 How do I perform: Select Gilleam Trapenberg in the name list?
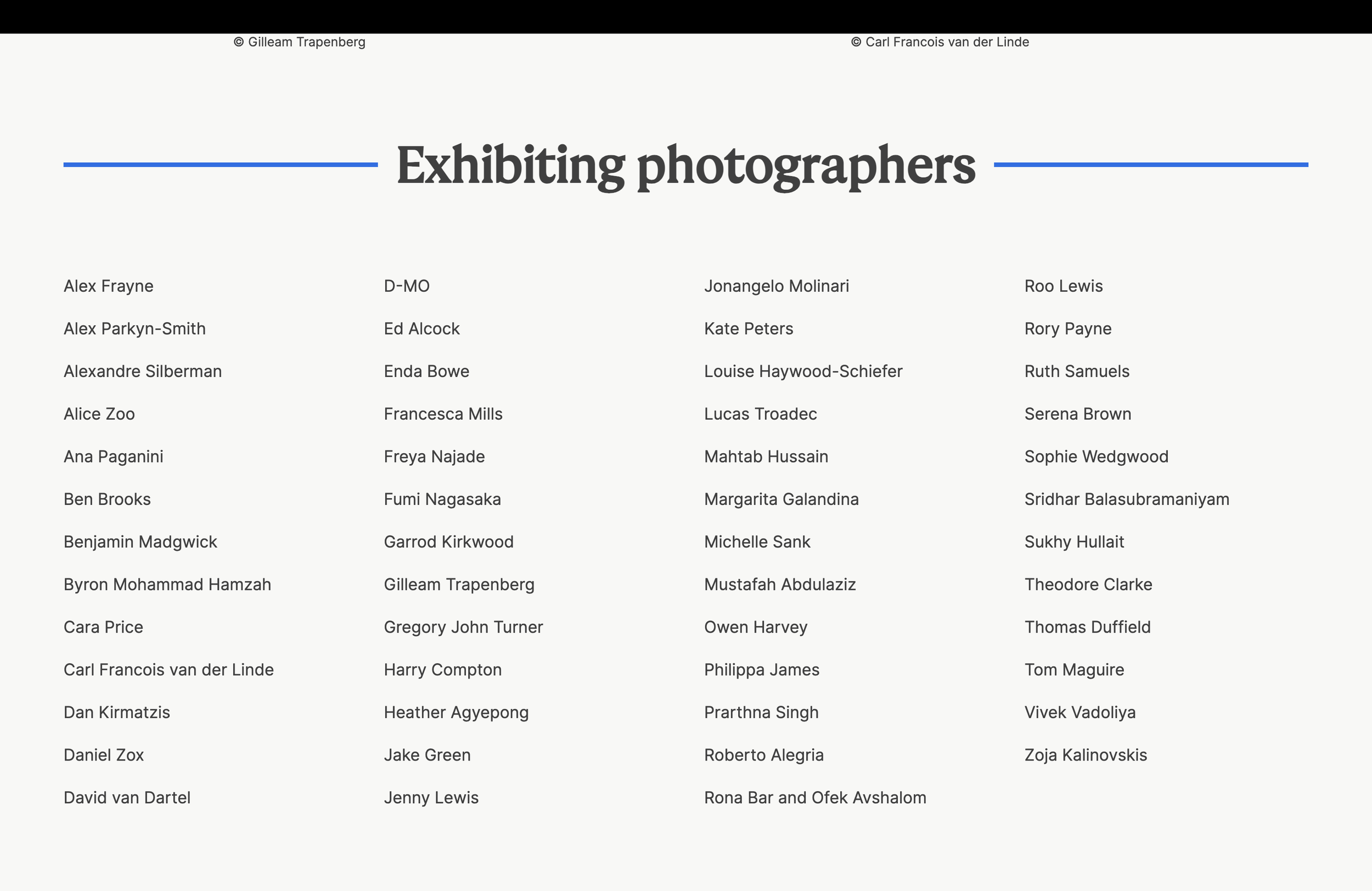click(459, 585)
